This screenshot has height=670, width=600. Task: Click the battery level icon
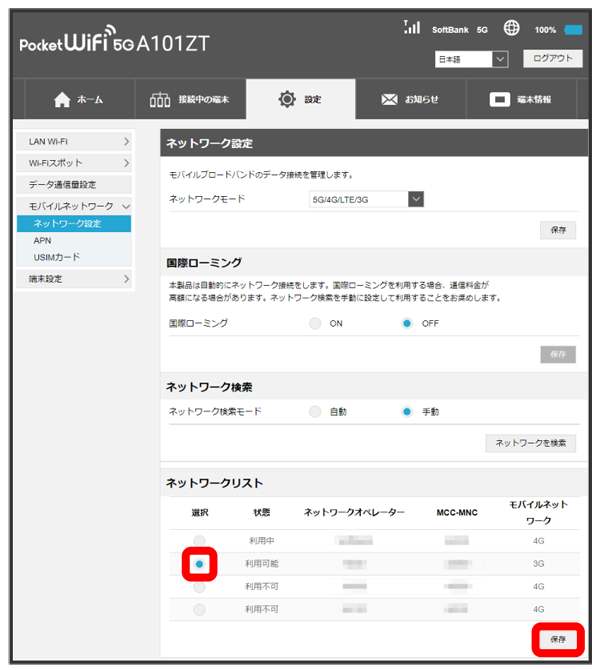point(573,29)
